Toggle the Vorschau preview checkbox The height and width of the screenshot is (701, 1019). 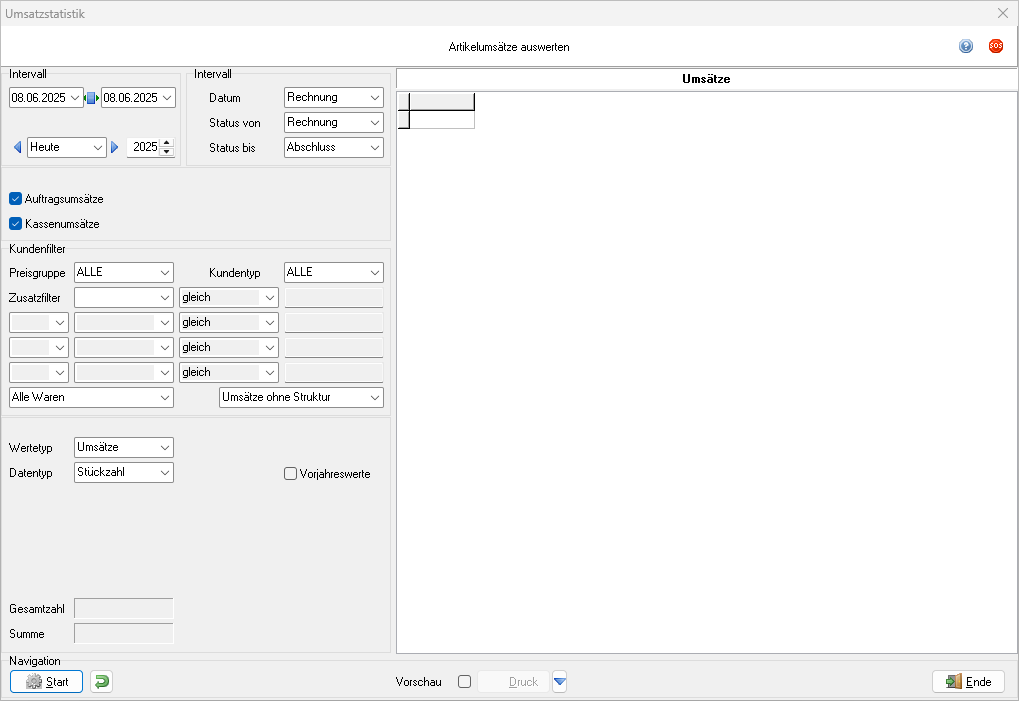tap(464, 682)
